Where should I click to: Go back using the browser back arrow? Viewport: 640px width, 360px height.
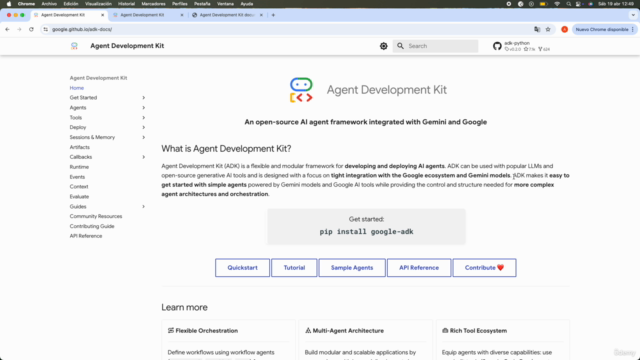point(7,29)
